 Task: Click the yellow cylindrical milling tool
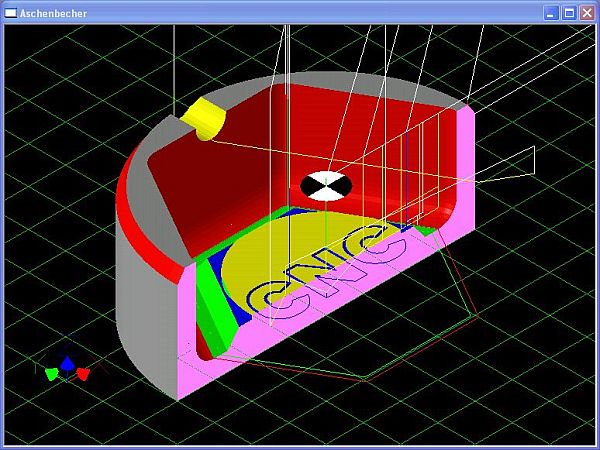(x=205, y=119)
